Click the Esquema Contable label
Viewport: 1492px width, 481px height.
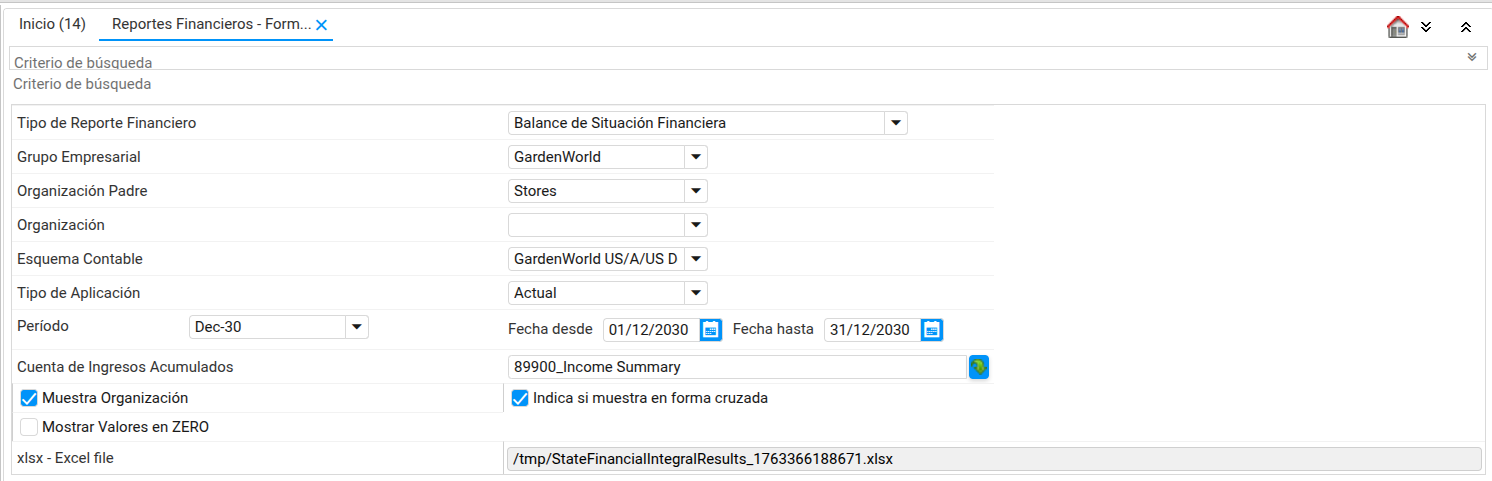tap(80, 259)
